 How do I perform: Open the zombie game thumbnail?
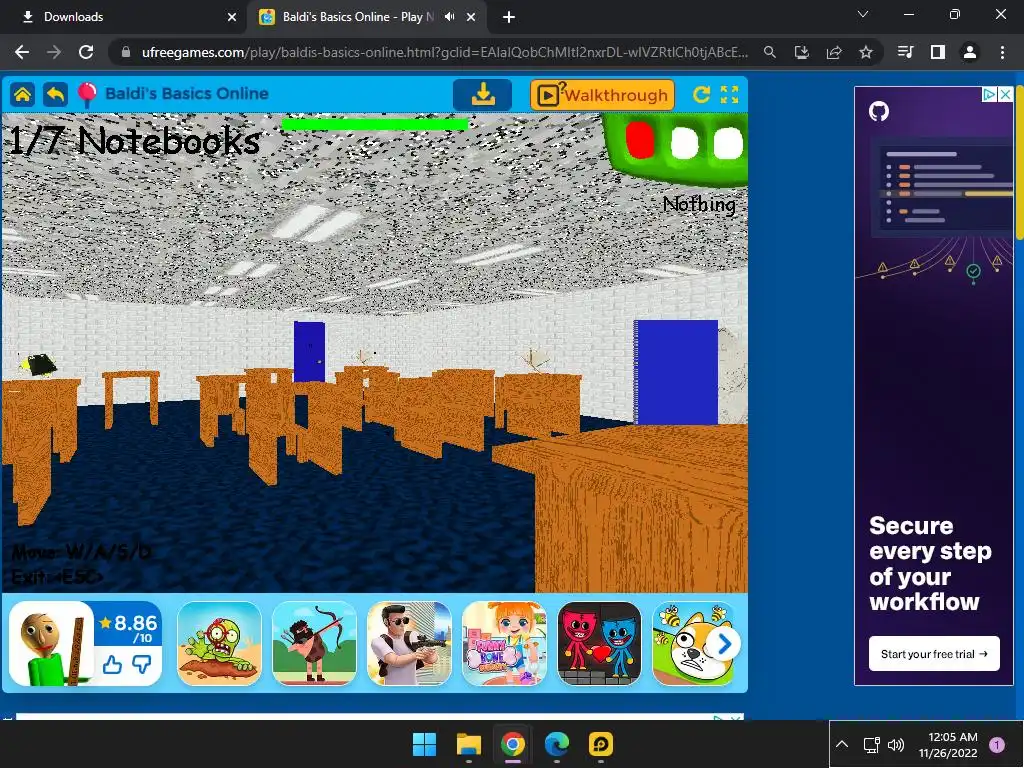pos(219,643)
